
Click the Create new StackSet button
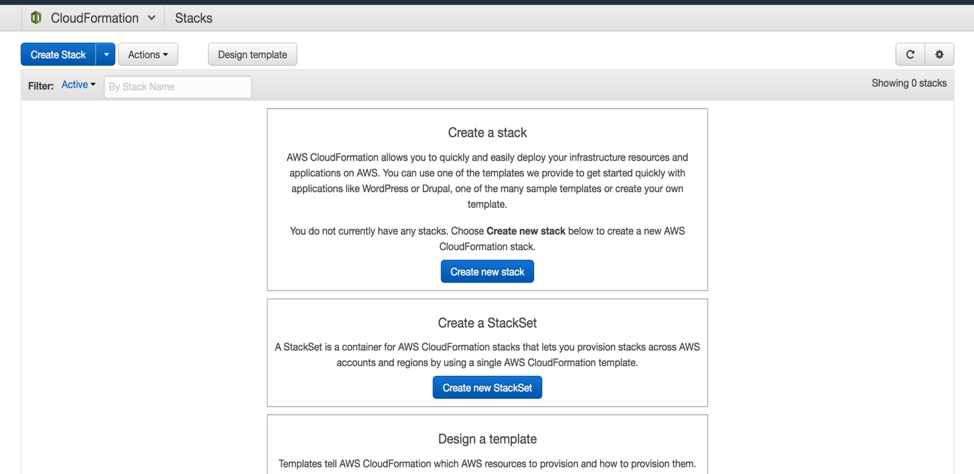487,388
